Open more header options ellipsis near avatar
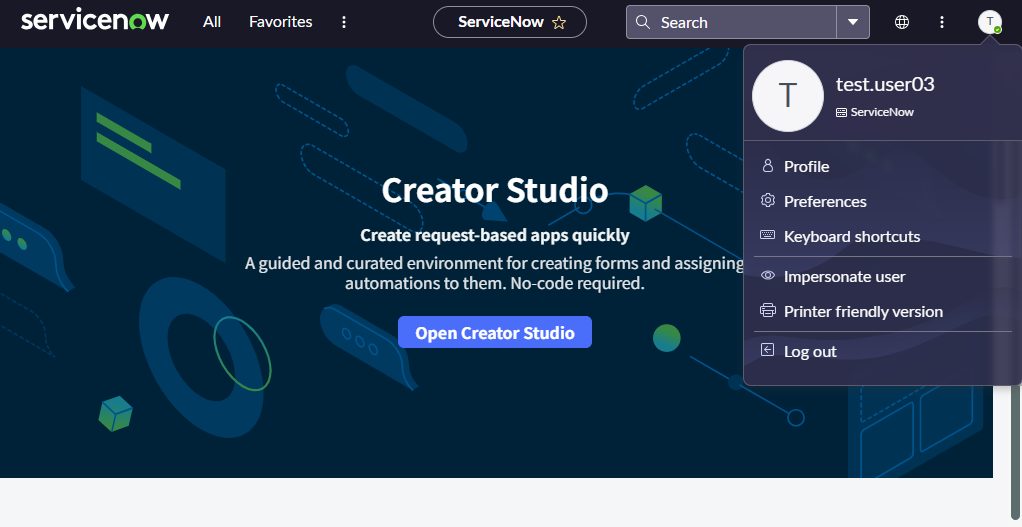Image resolution: width=1022 pixels, height=527 pixels. click(x=941, y=22)
